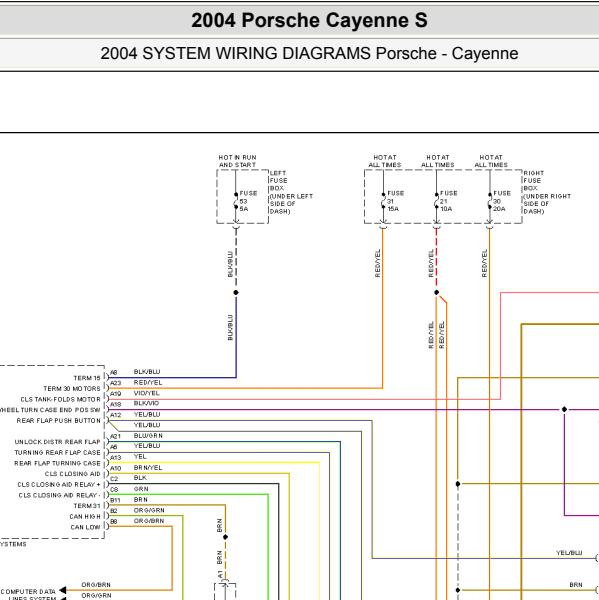Screen dimensions: 599x600
Task: Click the junction dot on the BLK/BLU wire
Action: coord(236,293)
